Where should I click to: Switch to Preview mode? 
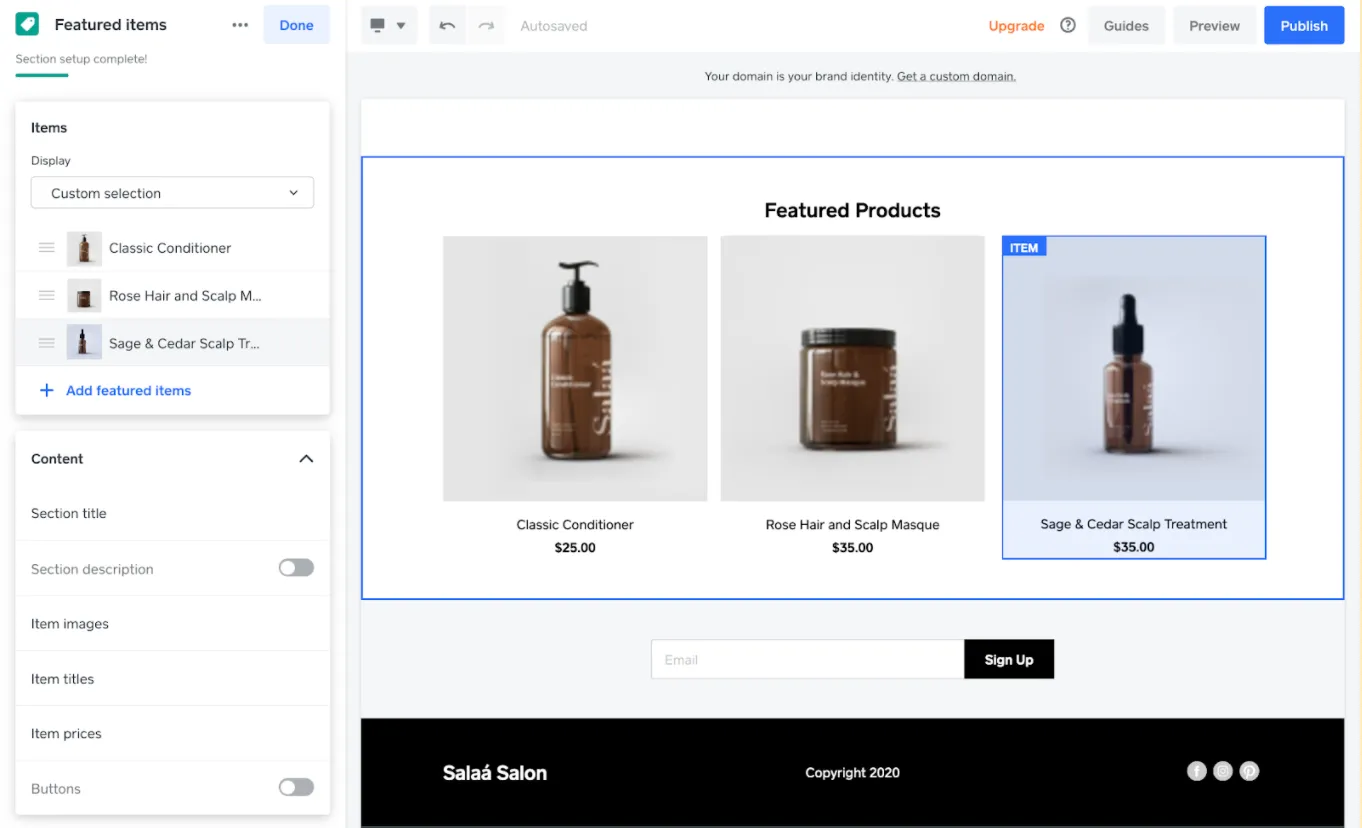click(1214, 25)
